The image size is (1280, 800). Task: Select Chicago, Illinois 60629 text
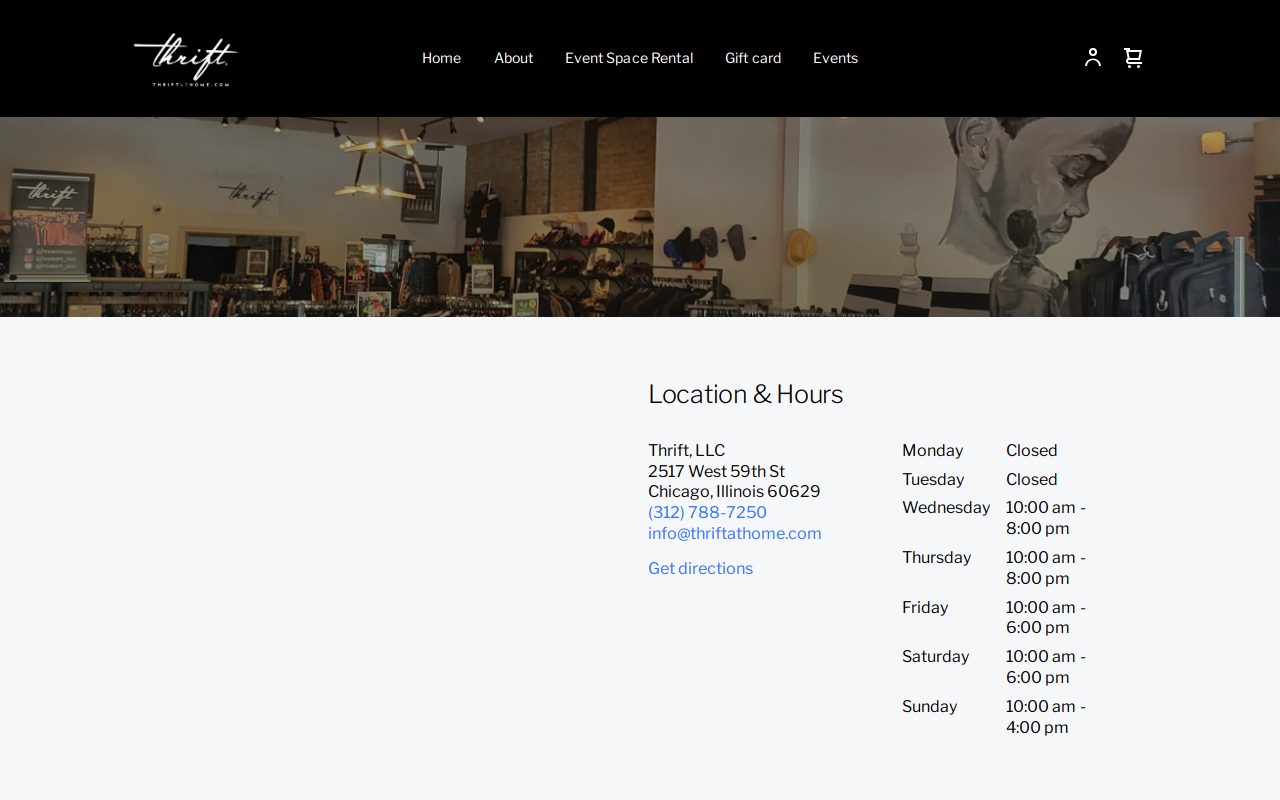(x=734, y=492)
